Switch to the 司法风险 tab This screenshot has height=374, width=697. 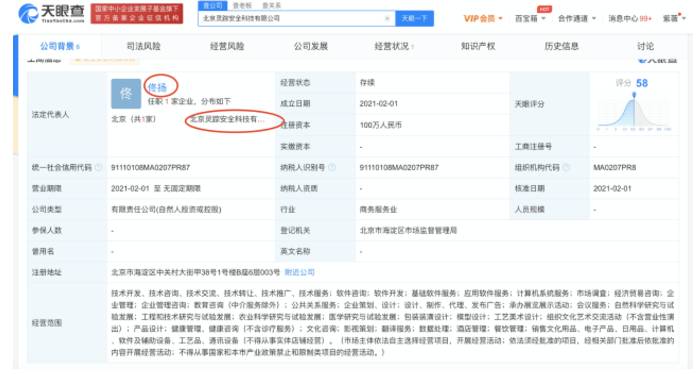click(x=143, y=46)
